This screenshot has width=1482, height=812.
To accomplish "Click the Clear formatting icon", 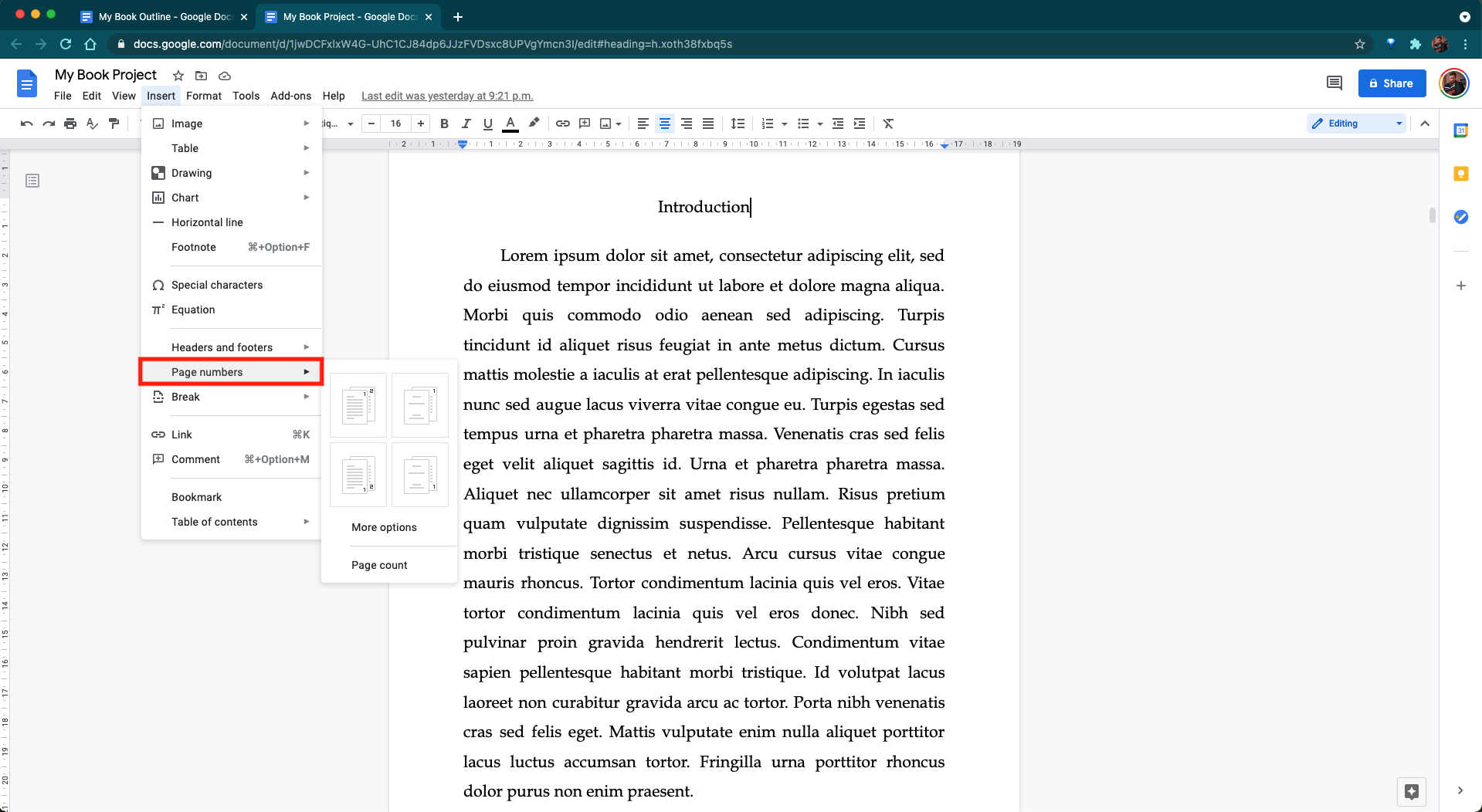I will click(888, 123).
